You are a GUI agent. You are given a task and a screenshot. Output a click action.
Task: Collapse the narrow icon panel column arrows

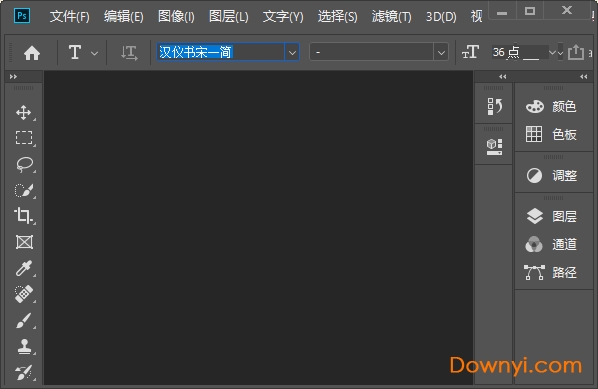point(503,77)
